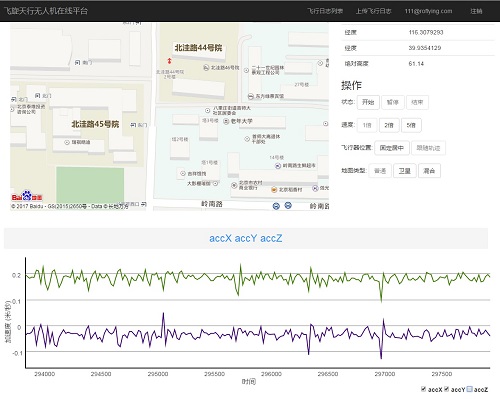The height and width of the screenshot is (399, 500).
Task: Click the 297000 time axis label
Action: pos(384,374)
